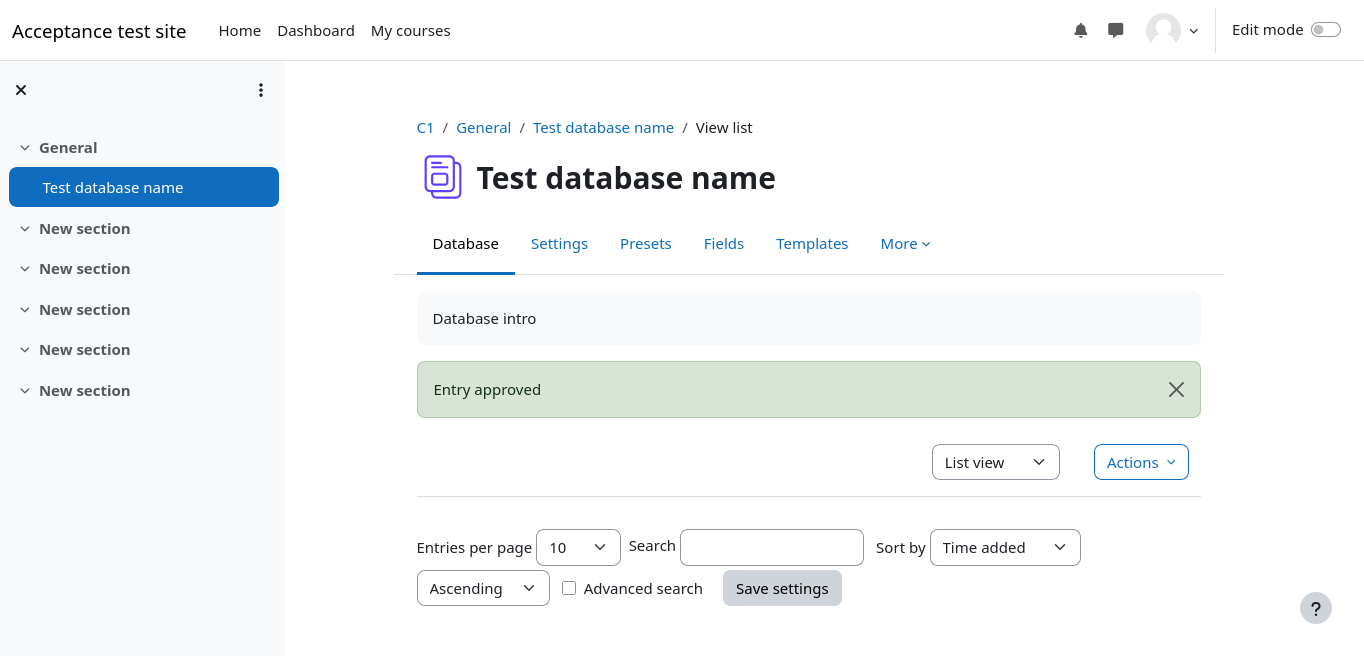Expand the Actions dropdown menu
1364x656 pixels.
click(1141, 462)
